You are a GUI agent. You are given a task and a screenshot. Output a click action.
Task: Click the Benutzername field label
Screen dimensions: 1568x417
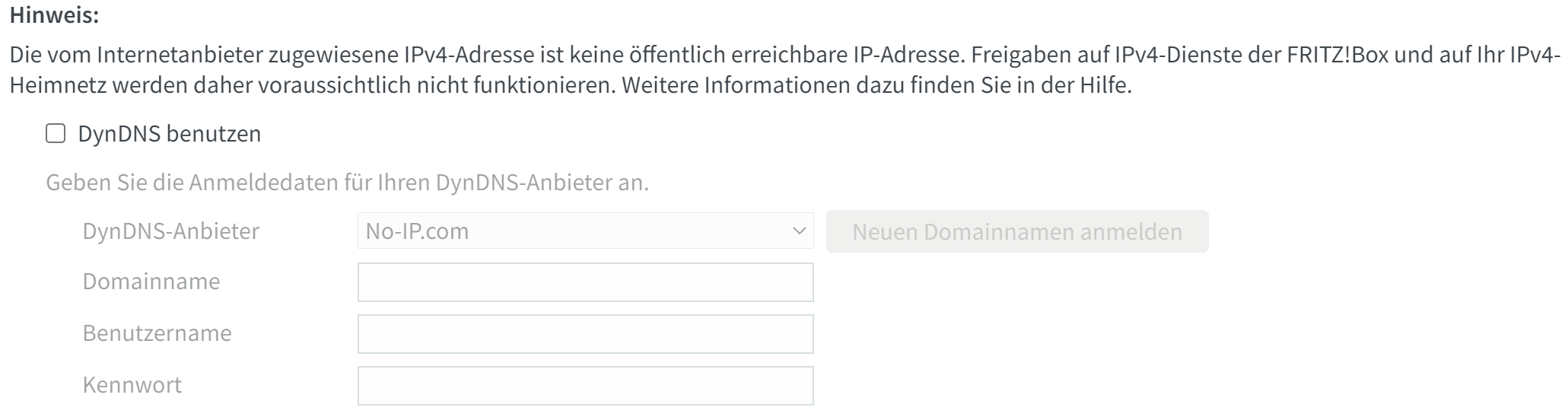pos(157,333)
